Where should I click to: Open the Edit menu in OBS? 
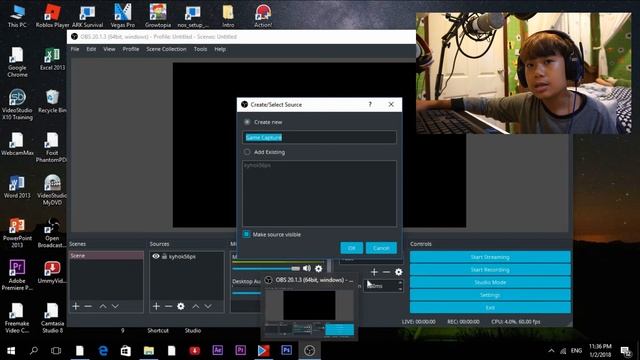pyautogui.click(x=91, y=49)
